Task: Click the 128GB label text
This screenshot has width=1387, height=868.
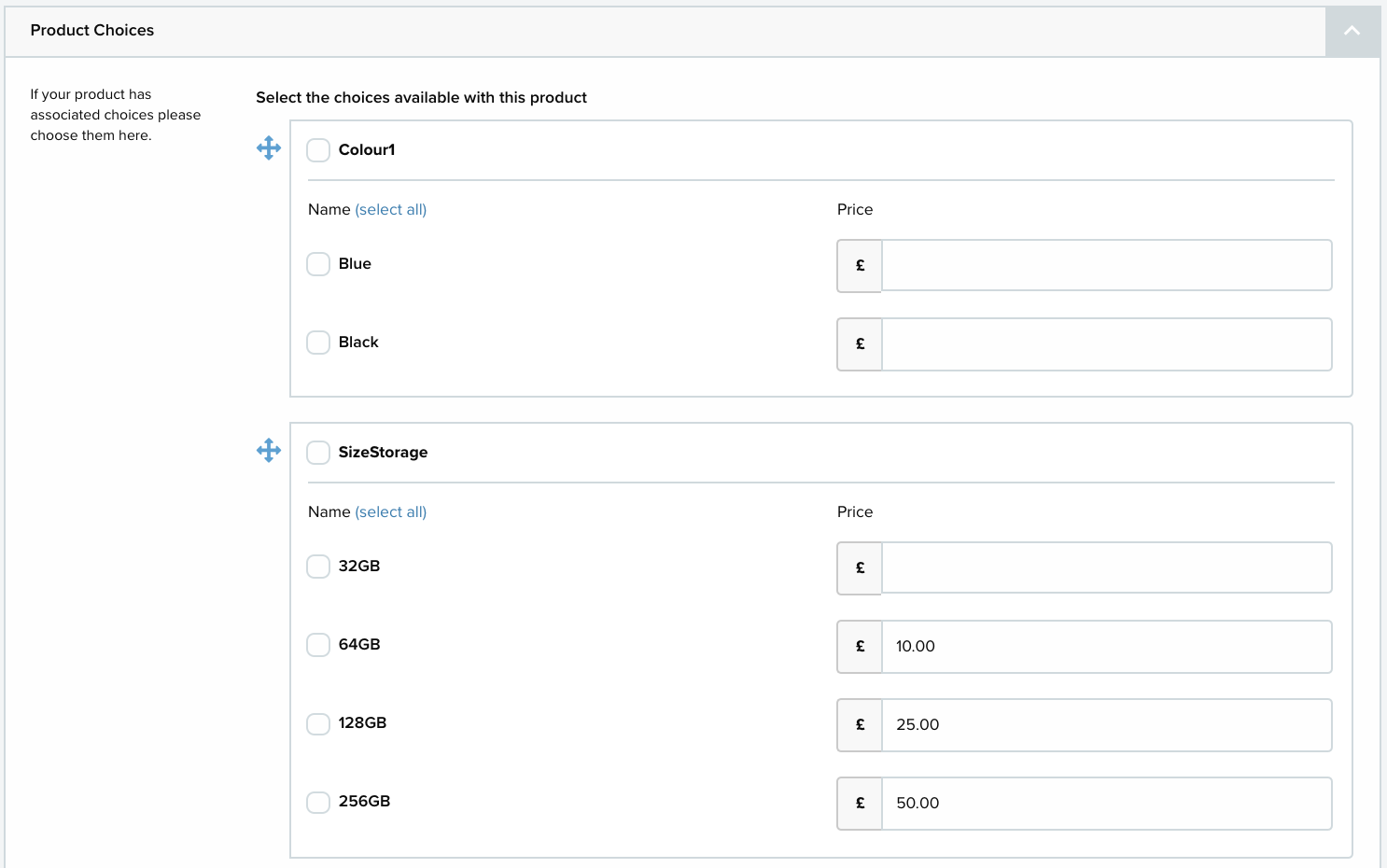Action: [362, 722]
